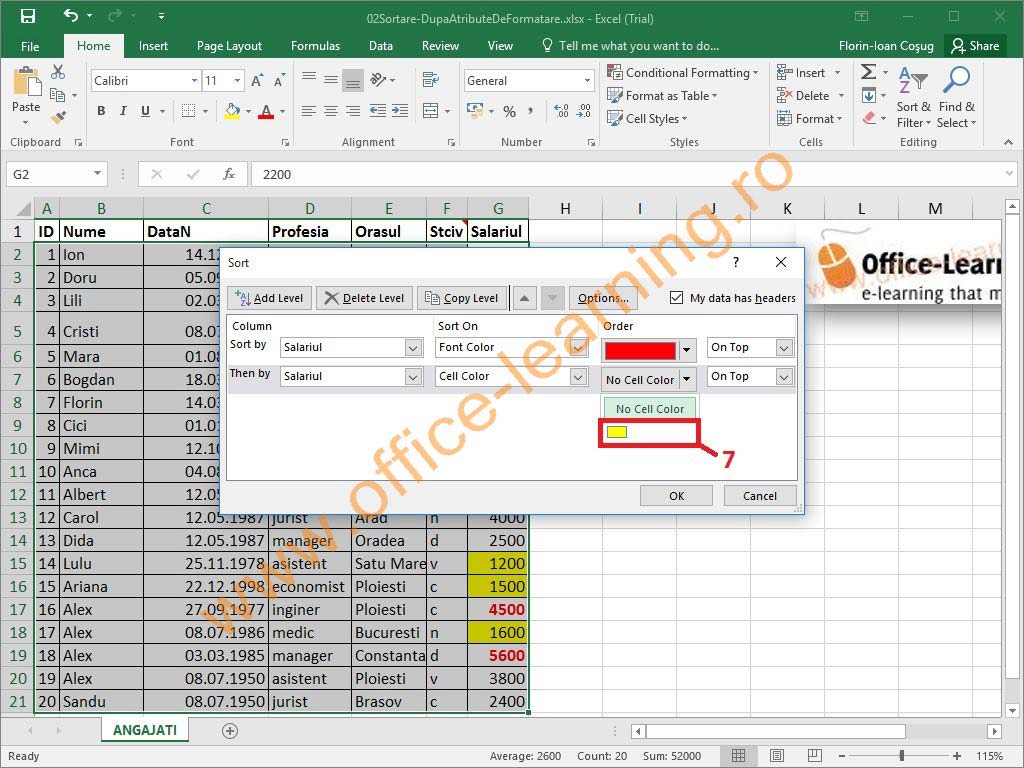Click Decrease Font Size icon
The width and height of the screenshot is (1024, 768).
coord(280,80)
